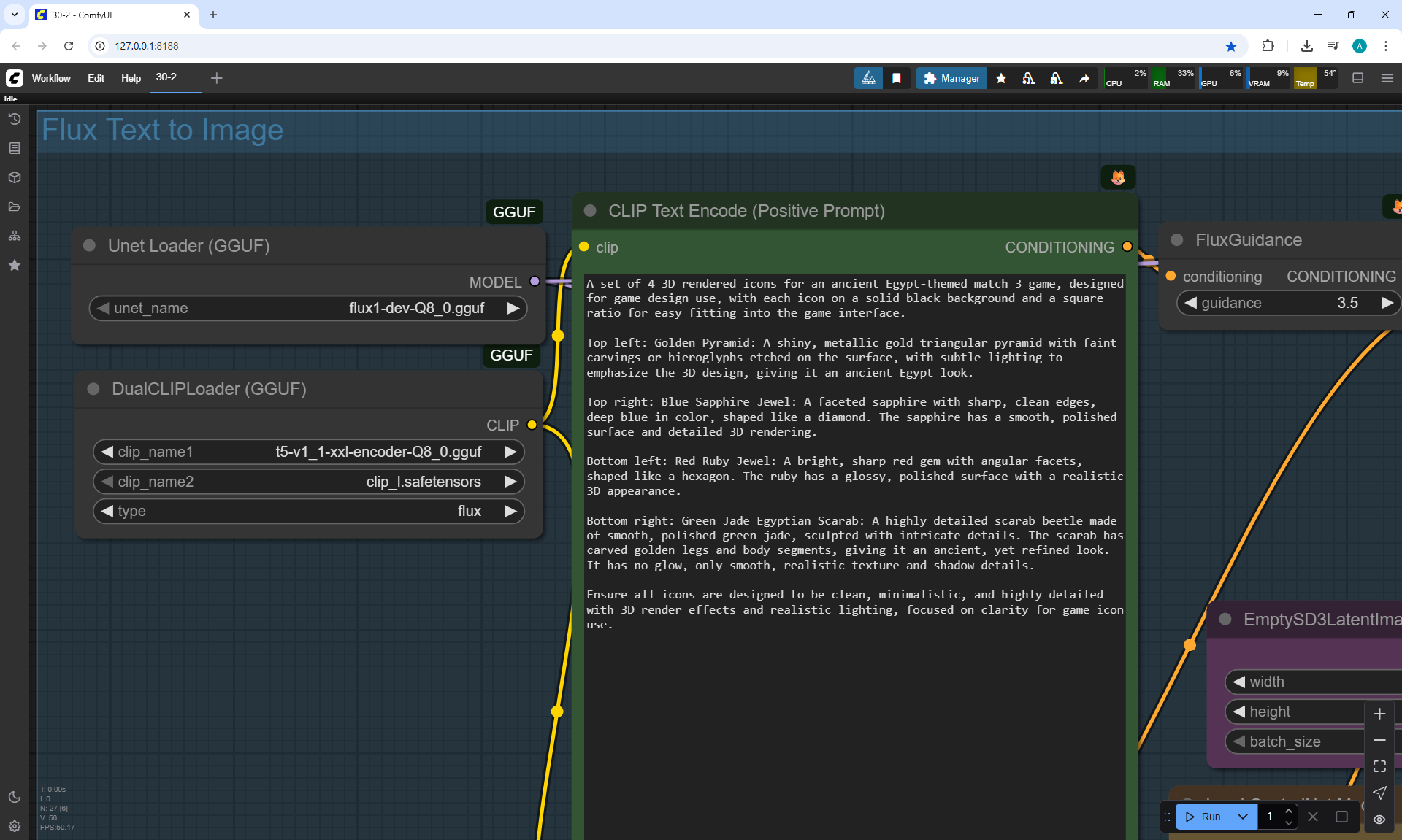Open the node library sidebar icon
Viewport: 1402px width, 840px height.
pyautogui.click(x=14, y=148)
